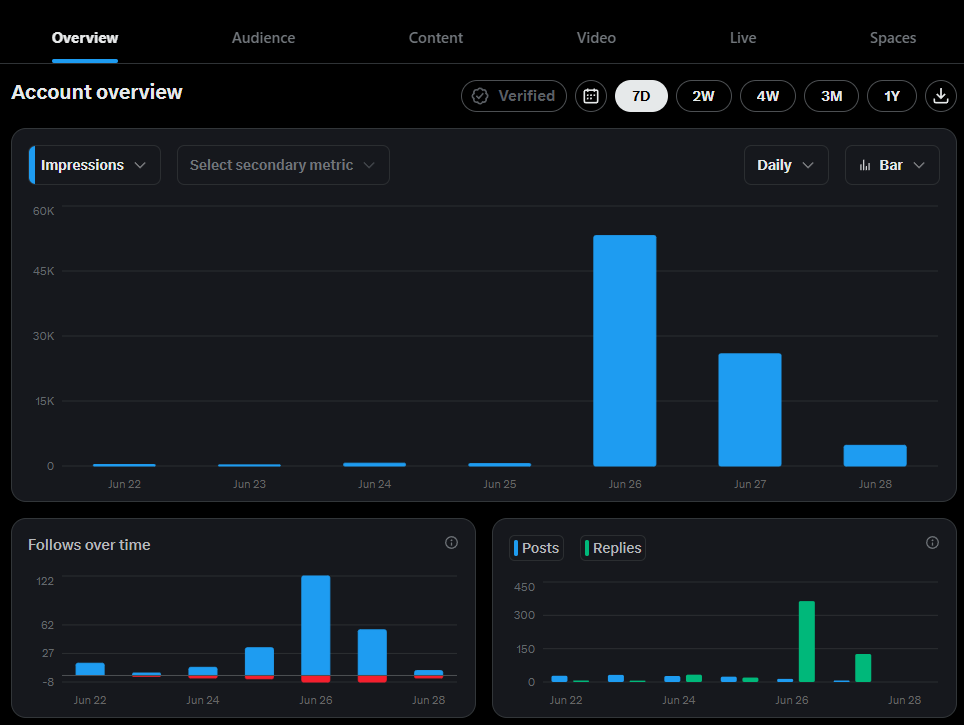Click the Jun 28 impressions bar

[x=875, y=456]
